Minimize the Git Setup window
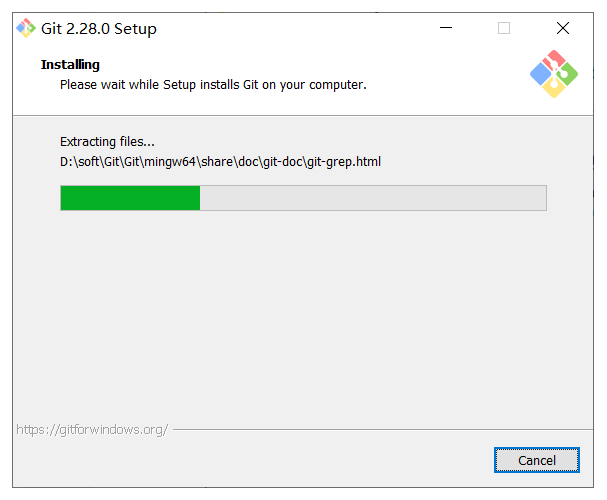 point(446,28)
